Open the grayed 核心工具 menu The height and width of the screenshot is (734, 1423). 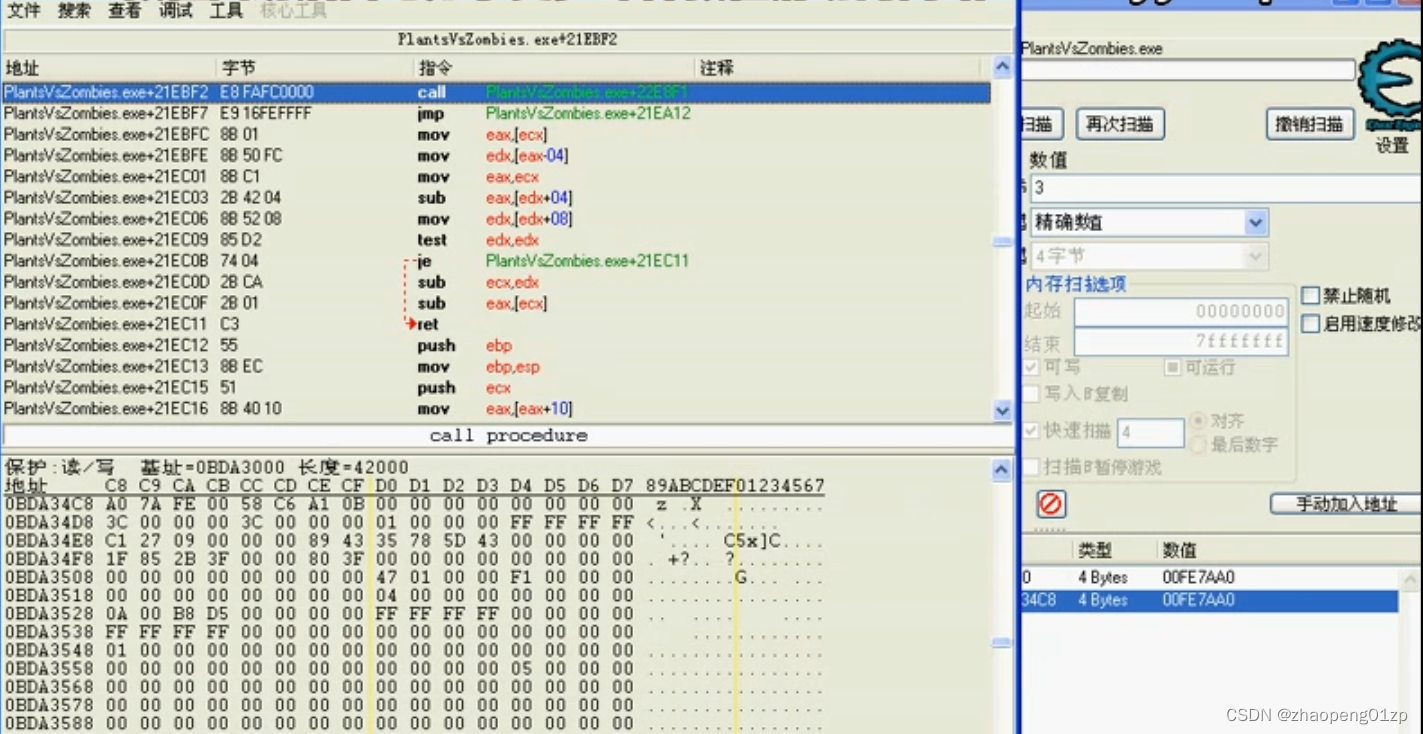pyautogui.click(x=293, y=10)
